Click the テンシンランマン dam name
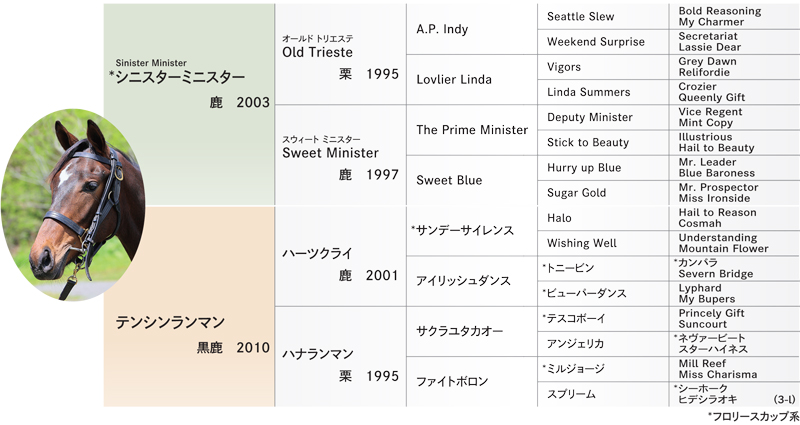Screen dimensions: 800x425 click(x=170, y=323)
